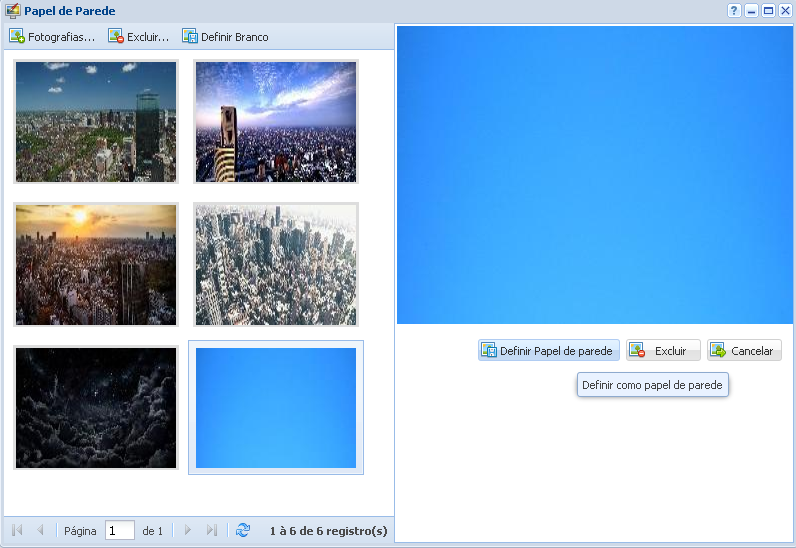Click the page number input field
The width and height of the screenshot is (796, 548).
[x=119, y=531]
